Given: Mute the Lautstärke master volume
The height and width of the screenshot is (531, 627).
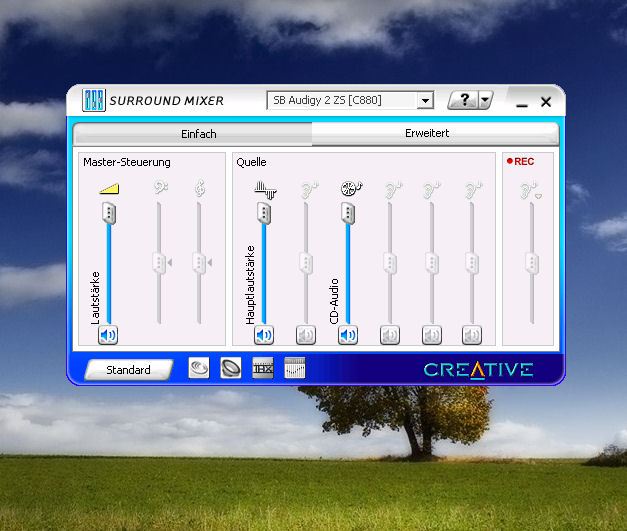Looking at the screenshot, I should click(x=108, y=335).
